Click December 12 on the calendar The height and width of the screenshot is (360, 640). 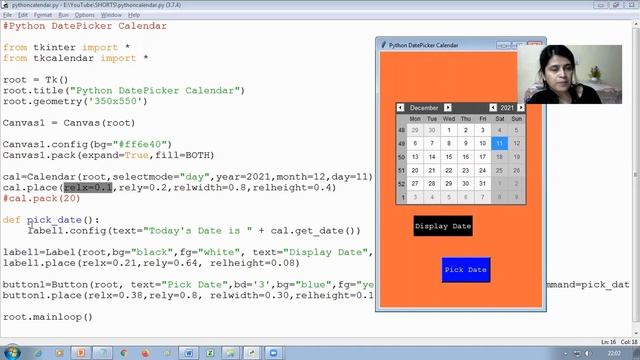coord(516,143)
